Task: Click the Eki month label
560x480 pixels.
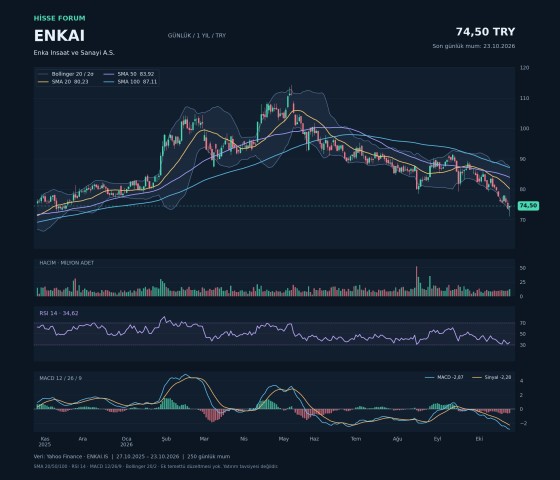Action: (479, 439)
